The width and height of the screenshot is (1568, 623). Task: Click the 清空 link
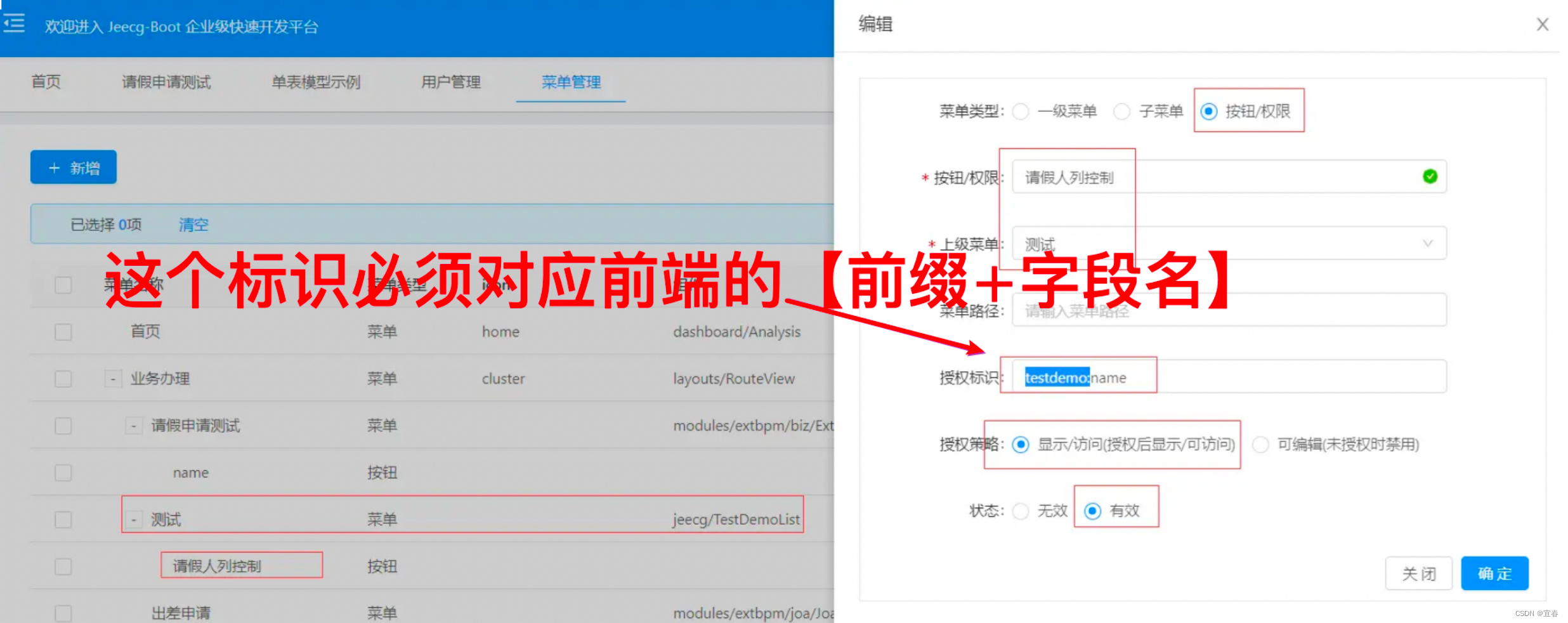click(x=193, y=225)
